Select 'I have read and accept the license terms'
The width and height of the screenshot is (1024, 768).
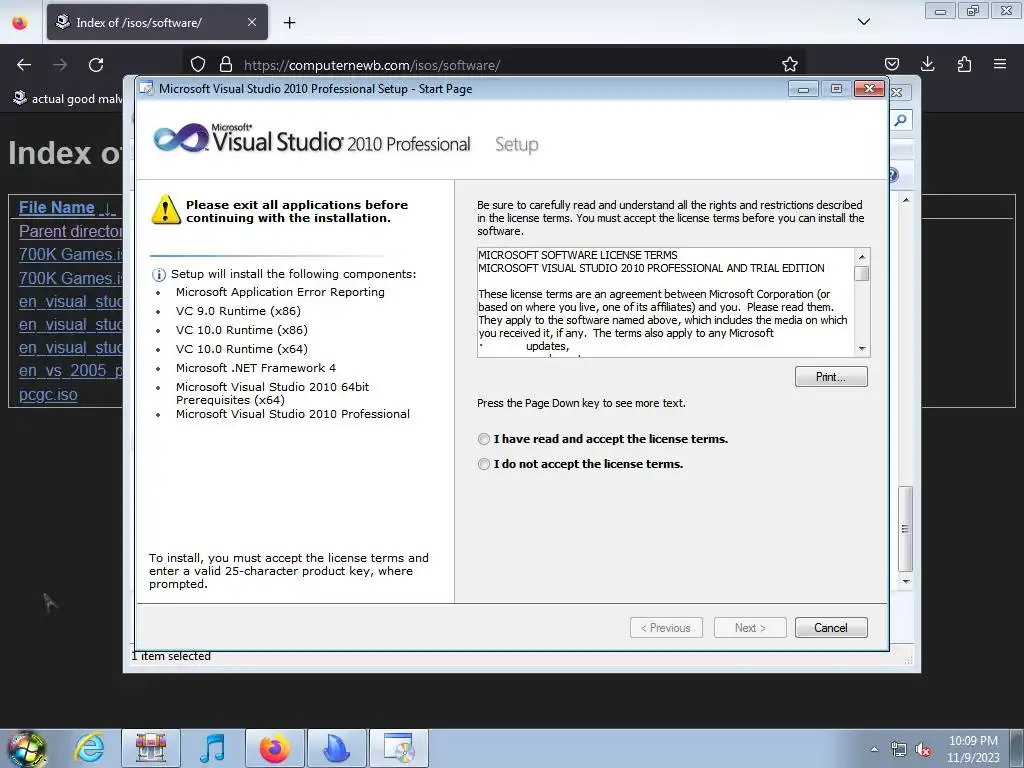pos(484,440)
